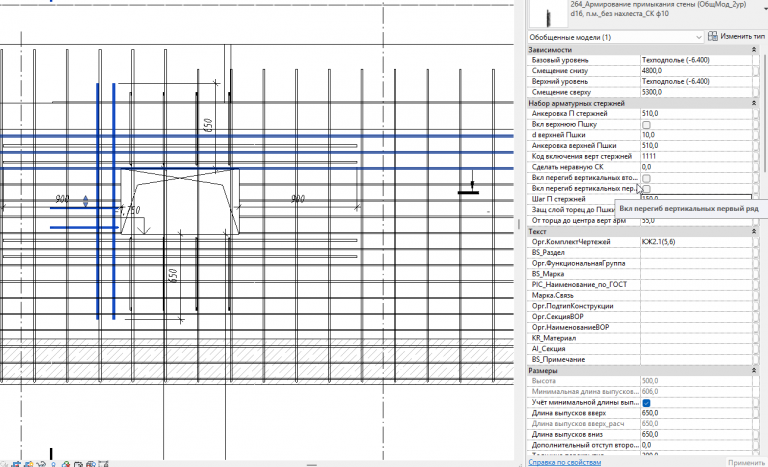Click associate button for 'Орг.КомплектЧертежей' row
The image size is (768, 467).
pos(756,242)
